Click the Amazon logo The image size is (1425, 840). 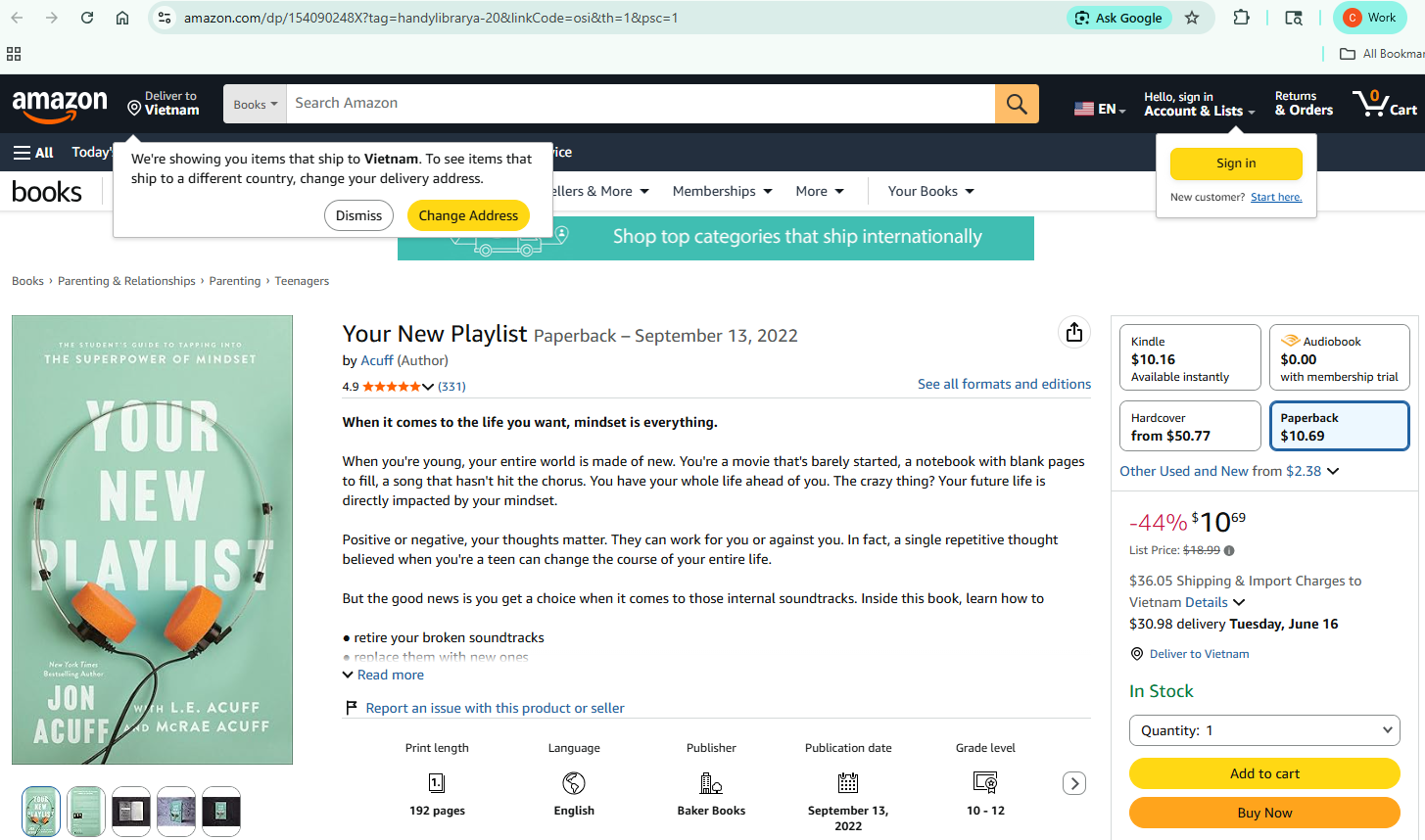click(x=60, y=105)
